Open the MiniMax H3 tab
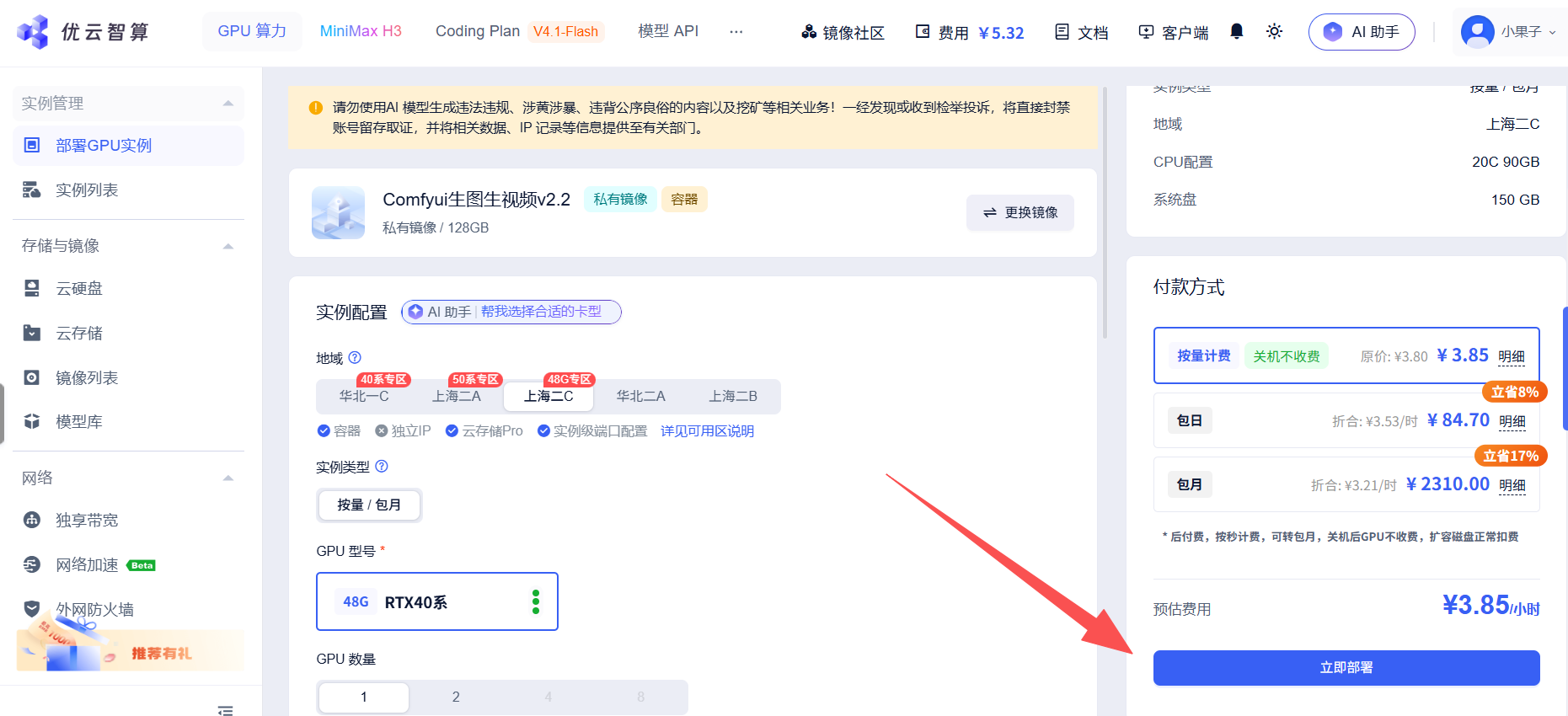This screenshot has width=1568, height=716. pos(361,31)
